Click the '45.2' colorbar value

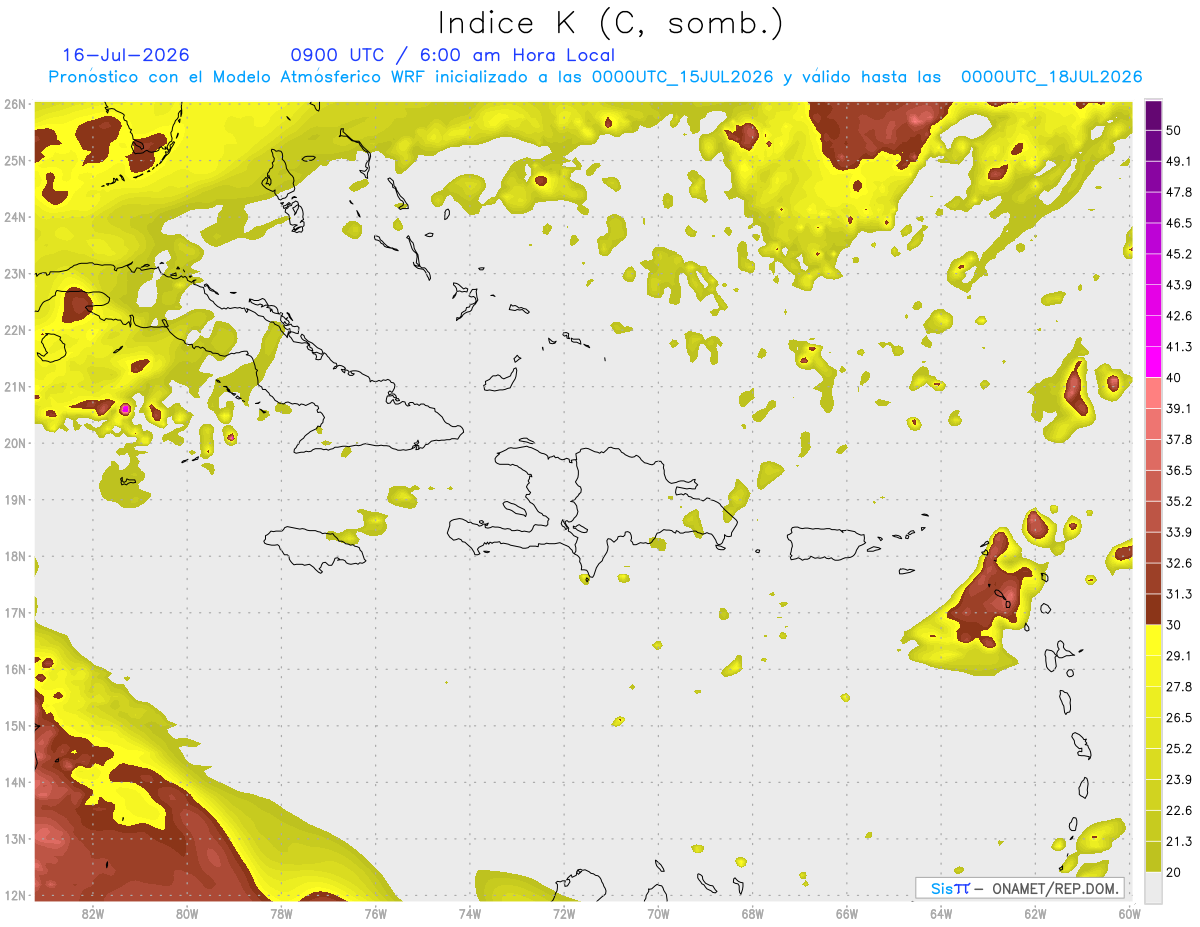pyautogui.click(x=1179, y=254)
